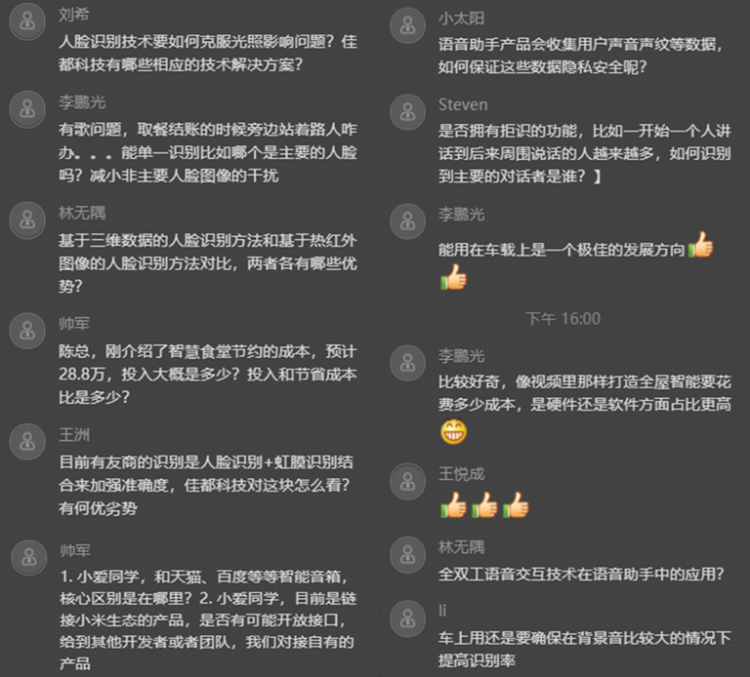Click the username 李鹏光 above 有歌问题

point(82,102)
